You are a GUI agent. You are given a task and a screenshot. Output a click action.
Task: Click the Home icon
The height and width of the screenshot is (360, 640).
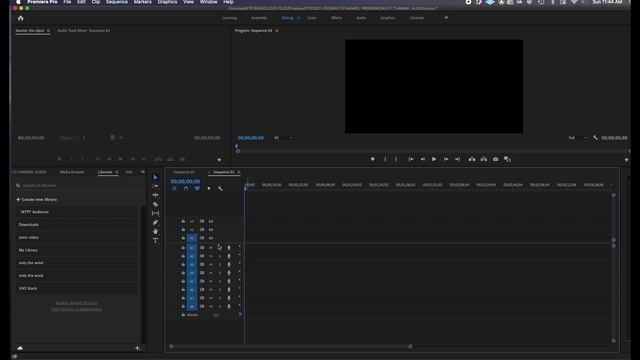pos(20,18)
